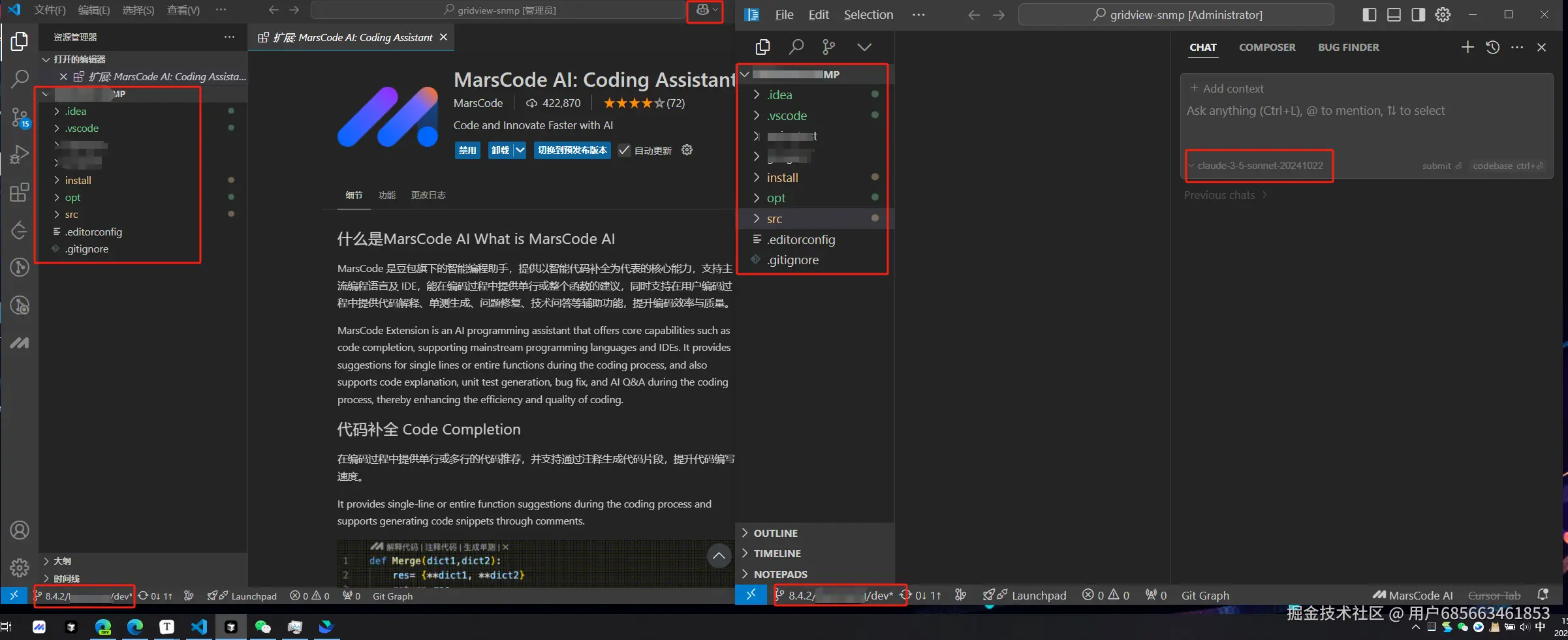Go back in VS Code navigation history
Screen dimensions: 1568x640
[274, 10]
